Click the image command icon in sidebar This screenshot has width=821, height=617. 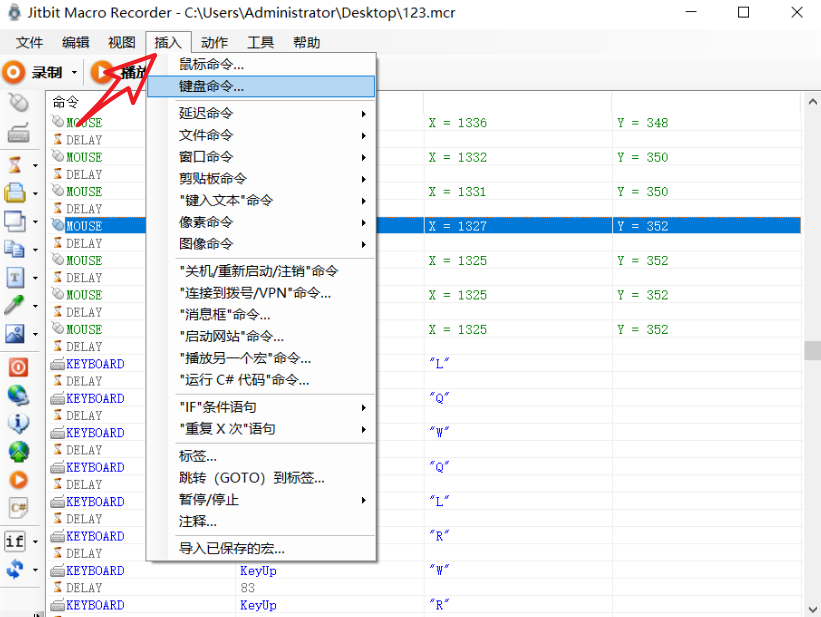pyautogui.click(x=15, y=334)
